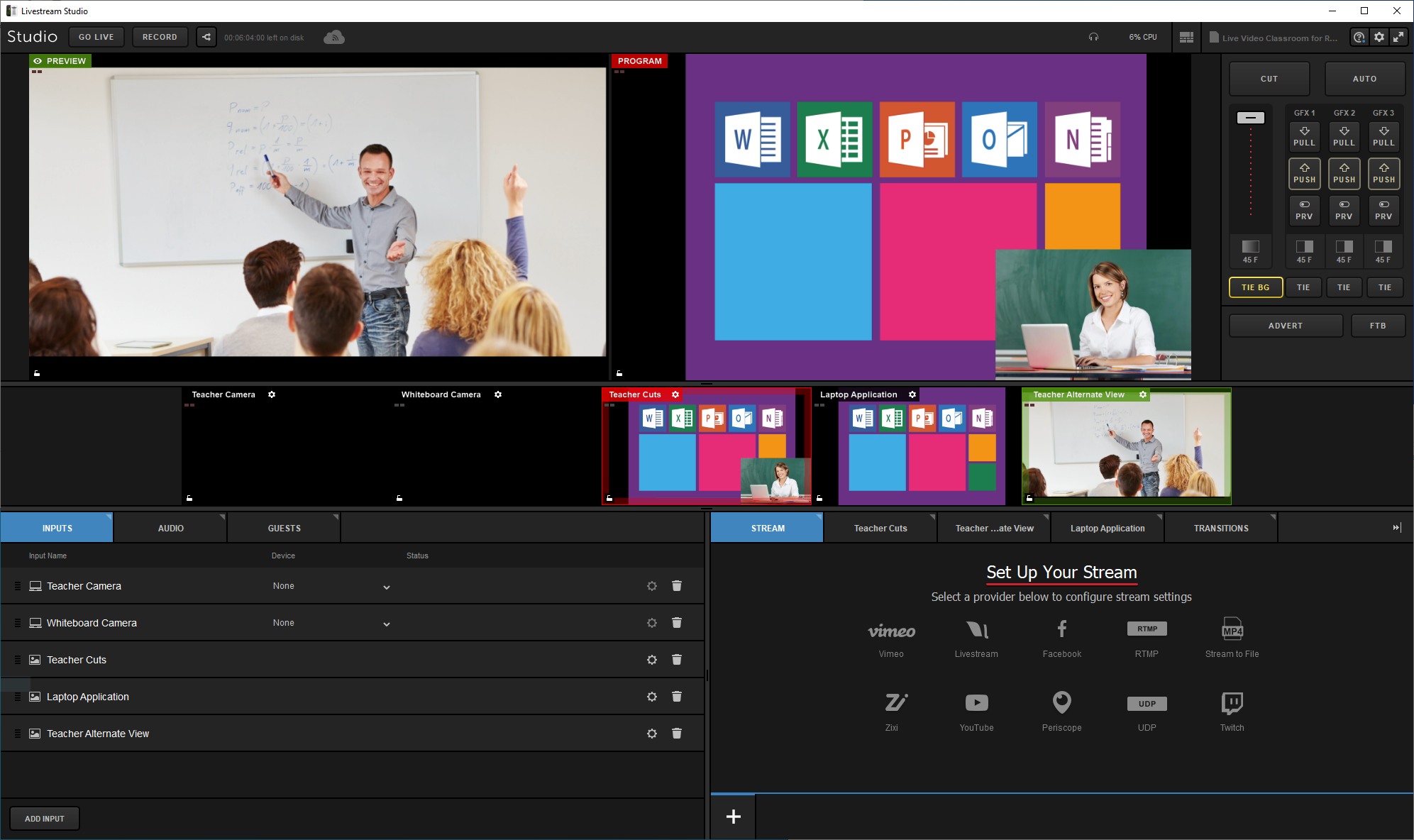The image size is (1414, 840).
Task: Expand Whiteboard Camera device selection list
Action: click(x=387, y=624)
